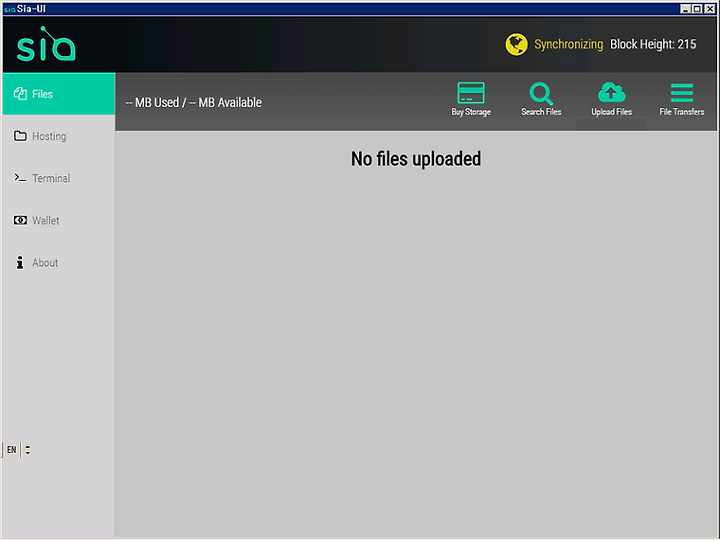The image size is (720, 540).
Task: Maximize the Sia-UI window
Action: (x=697, y=9)
